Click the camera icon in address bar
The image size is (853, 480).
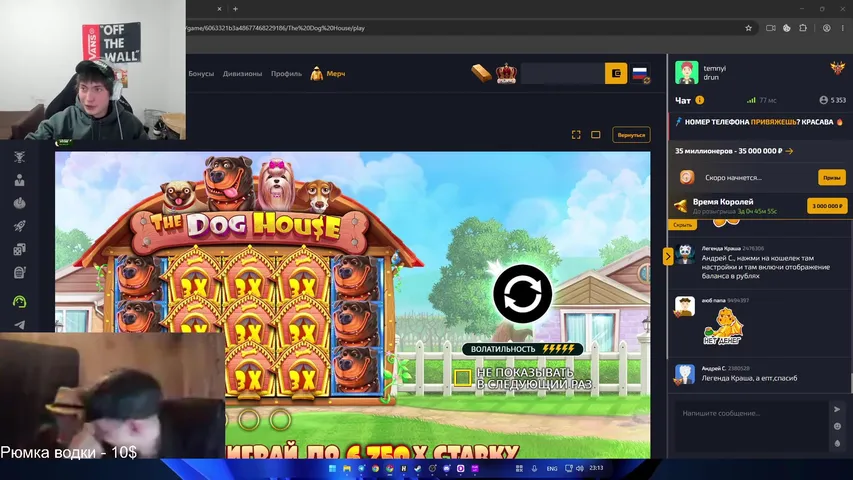[770, 28]
